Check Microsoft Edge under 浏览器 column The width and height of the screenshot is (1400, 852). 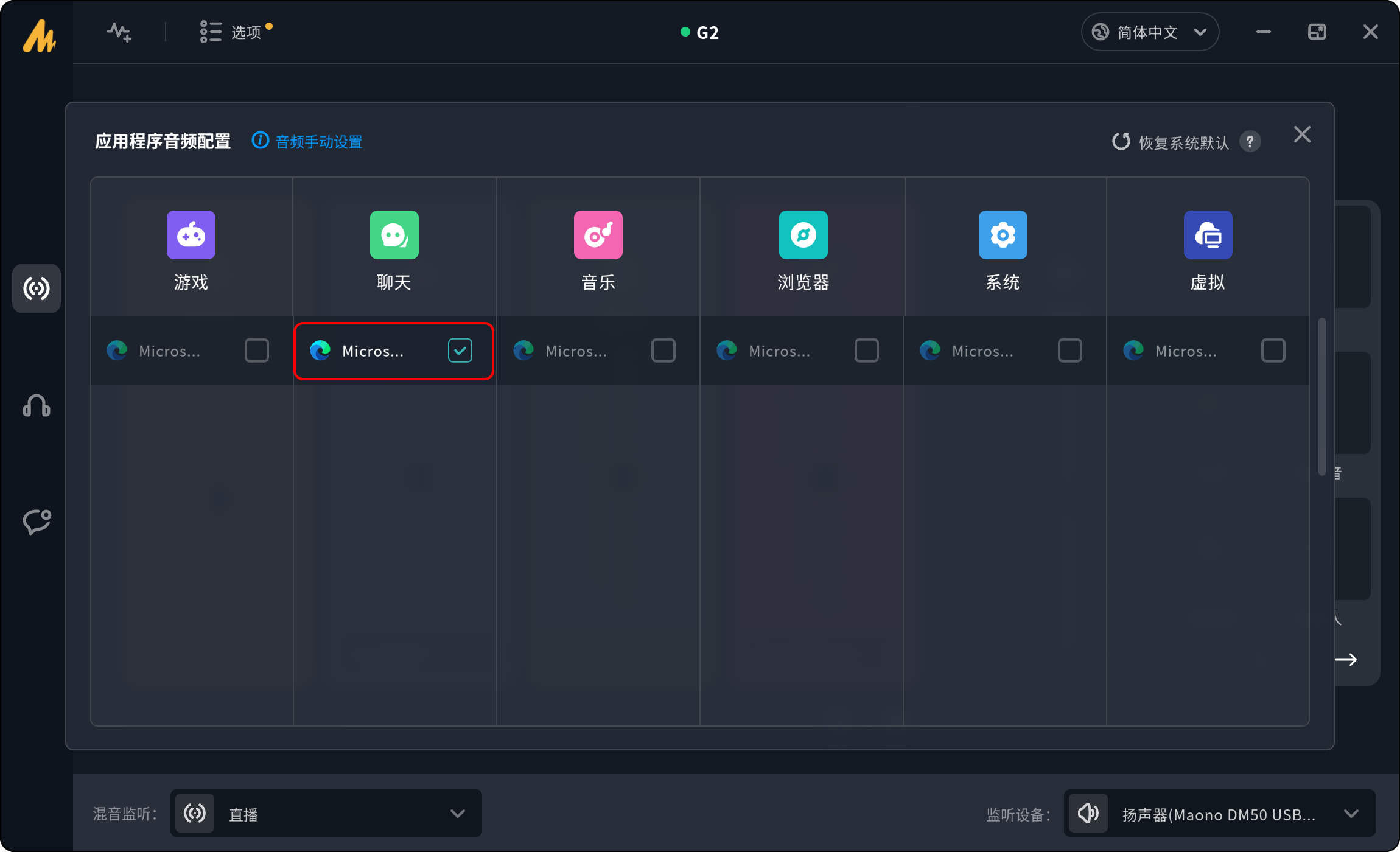[x=866, y=351]
